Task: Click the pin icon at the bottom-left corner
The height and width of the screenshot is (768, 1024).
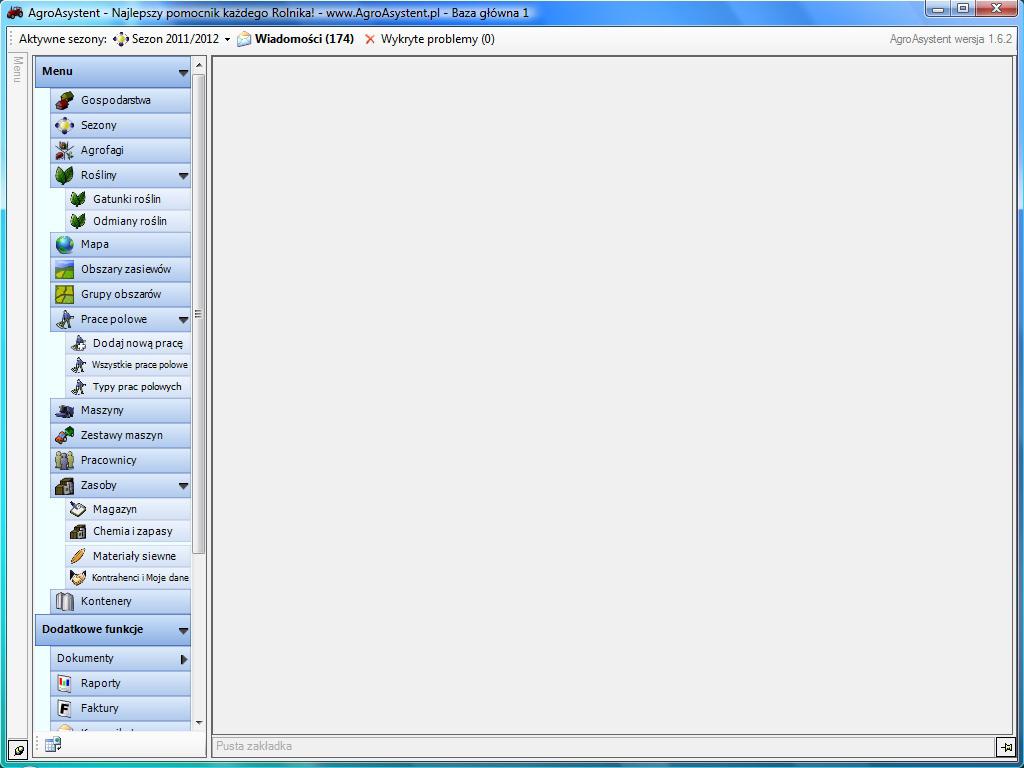Action: tap(18, 750)
